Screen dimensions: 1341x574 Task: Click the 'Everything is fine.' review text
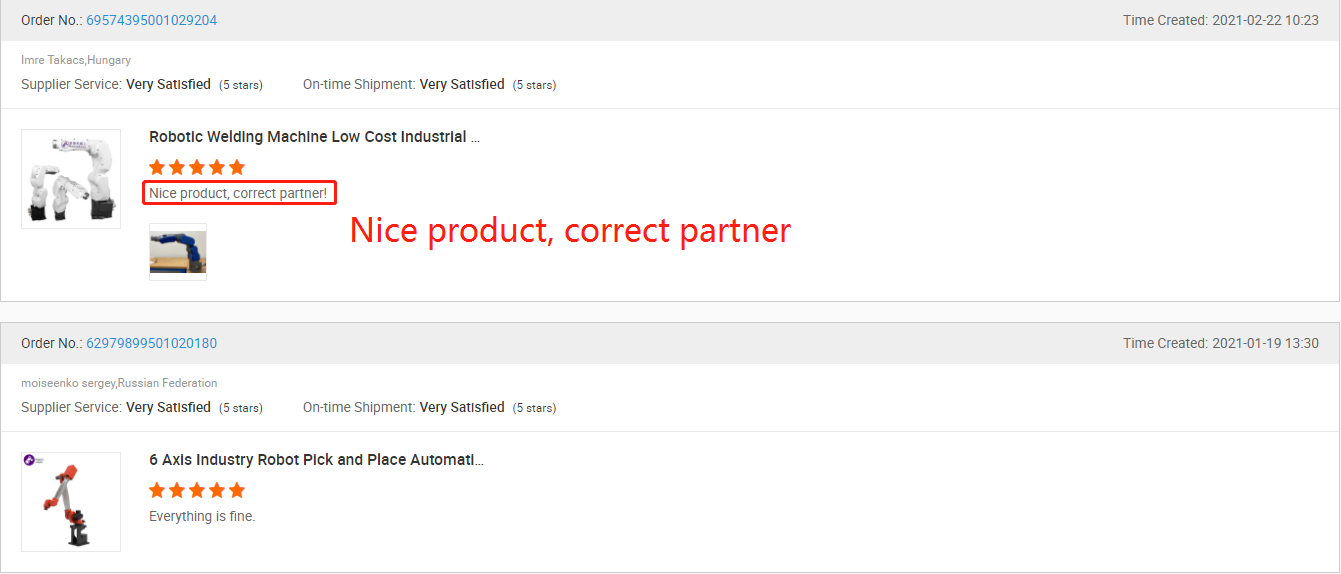pyautogui.click(x=202, y=516)
